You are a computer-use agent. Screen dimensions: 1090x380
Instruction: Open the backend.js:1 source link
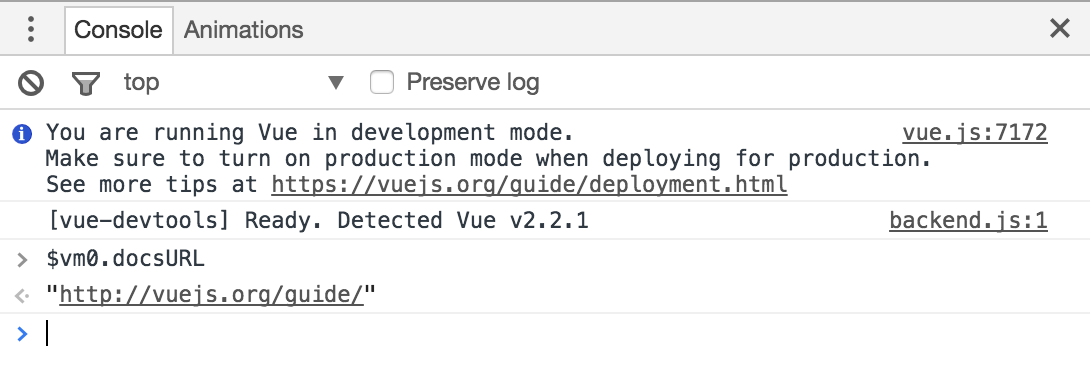click(968, 221)
